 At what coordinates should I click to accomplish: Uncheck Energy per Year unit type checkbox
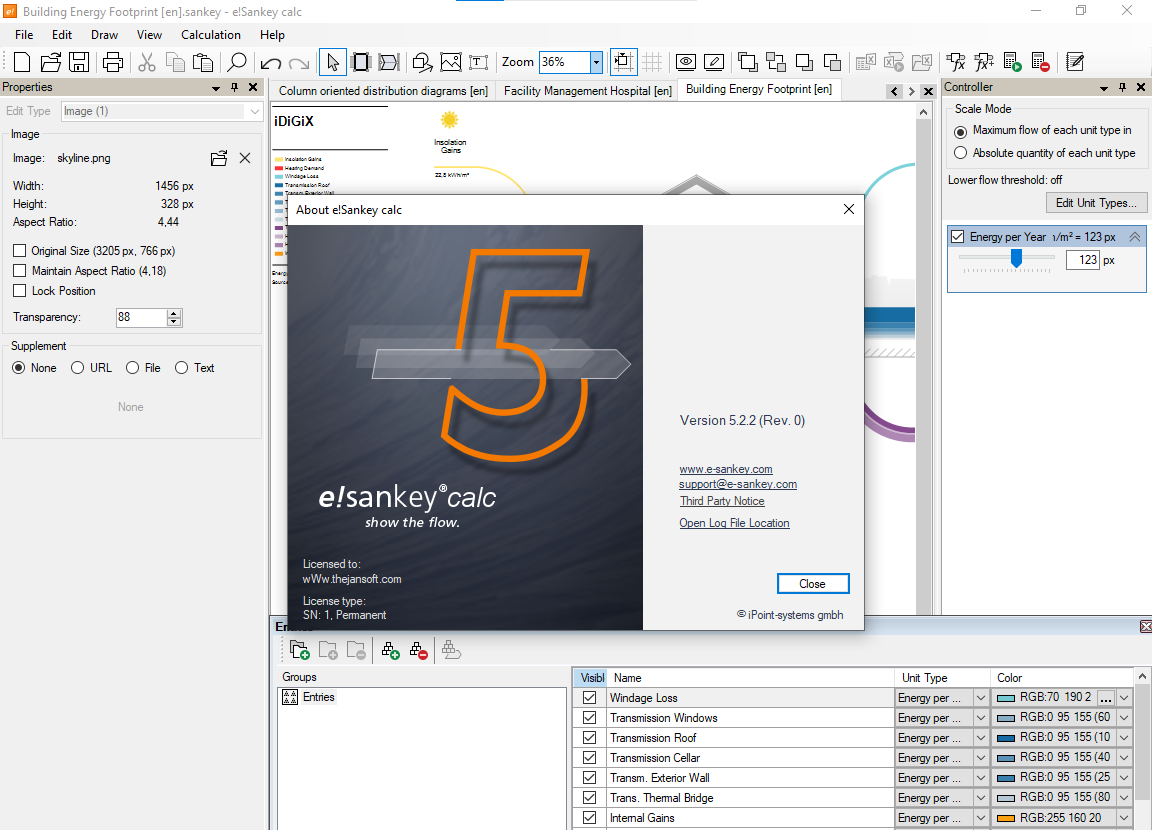pos(957,237)
